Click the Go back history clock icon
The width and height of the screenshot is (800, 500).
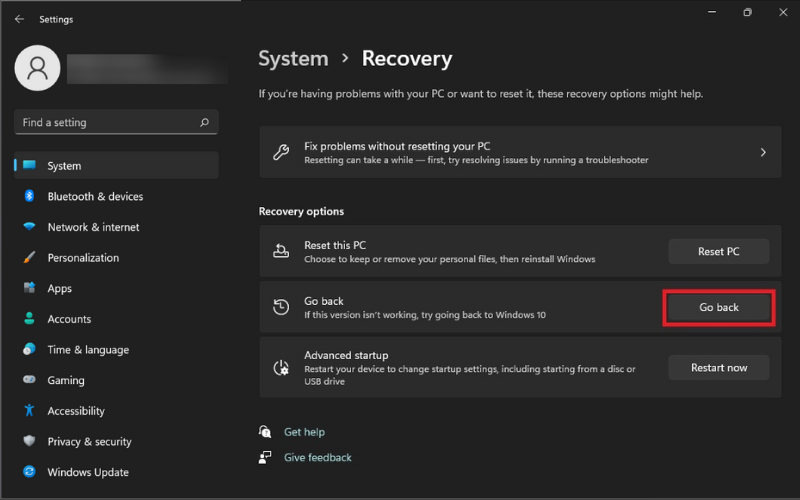click(281, 307)
